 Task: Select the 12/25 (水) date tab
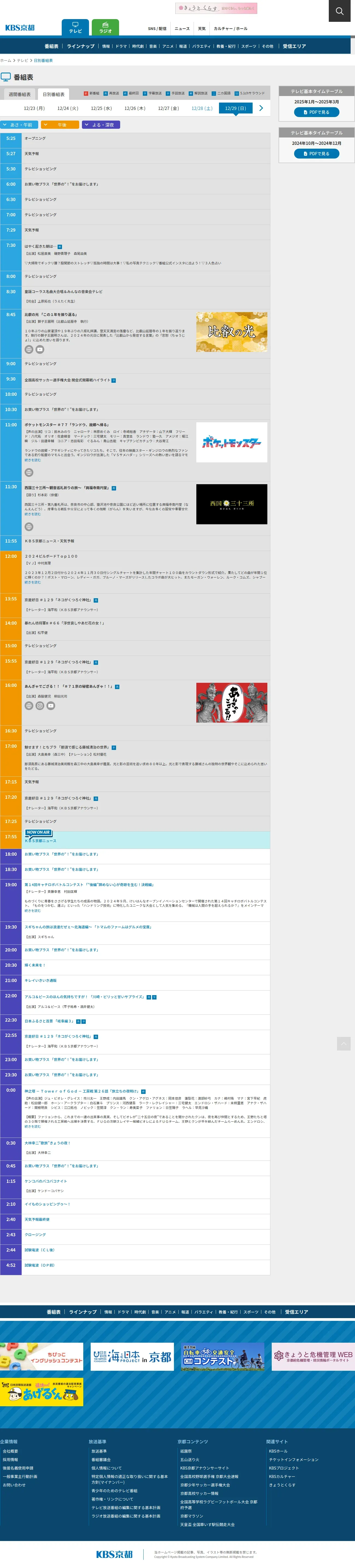(101, 108)
